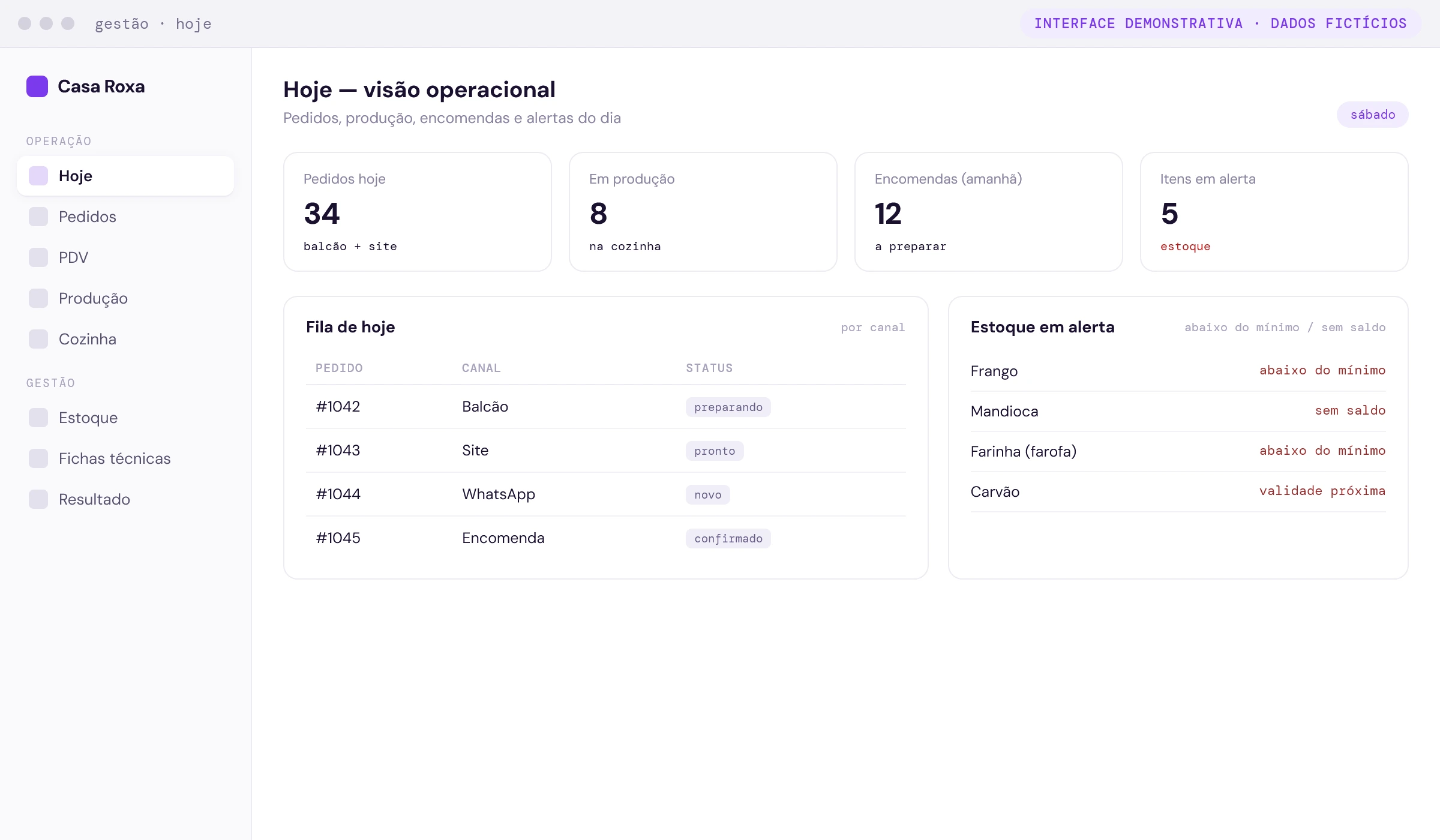Click the Hoje sidebar icon square
The width and height of the screenshot is (1440, 840).
(38, 176)
